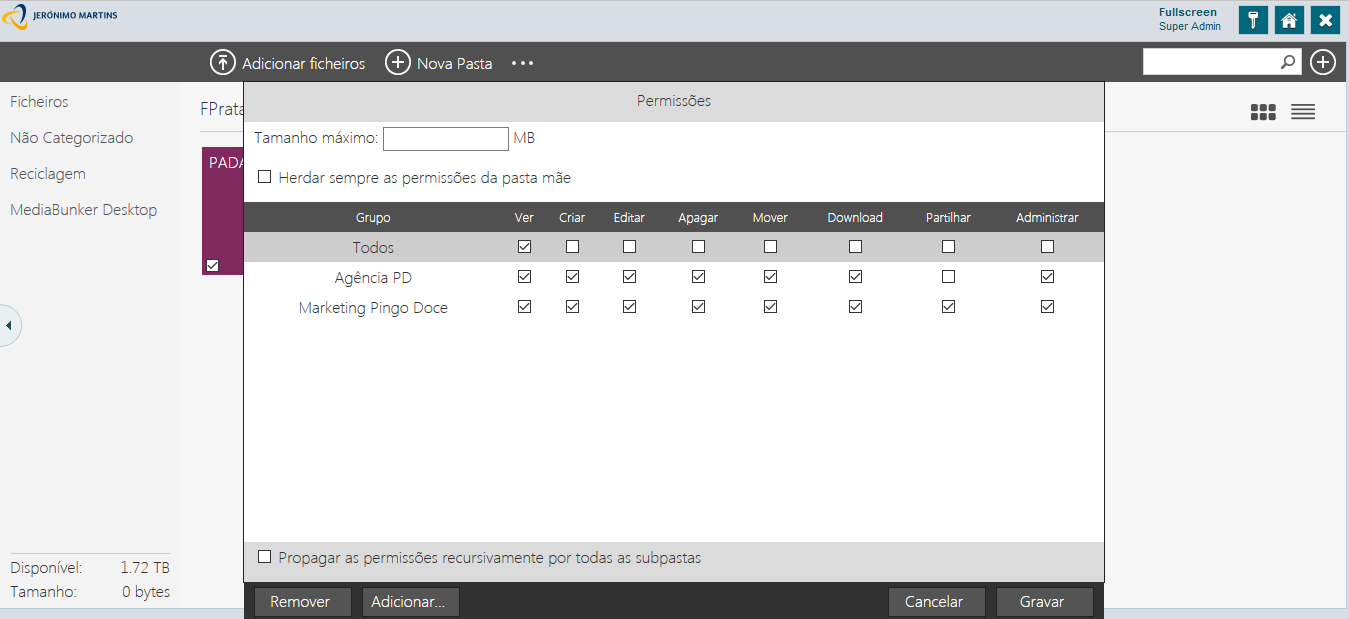Click the Grupo column header
The image size is (1349, 619).
[x=373, y=217]
